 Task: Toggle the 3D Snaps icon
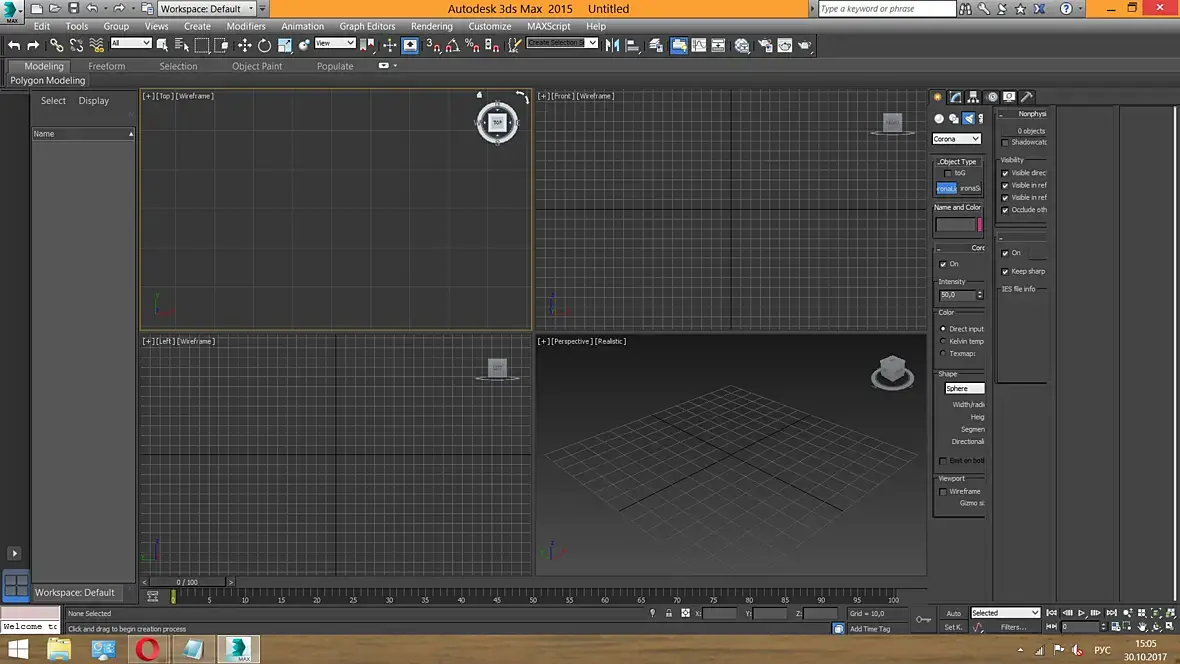[x=433, y=45]
